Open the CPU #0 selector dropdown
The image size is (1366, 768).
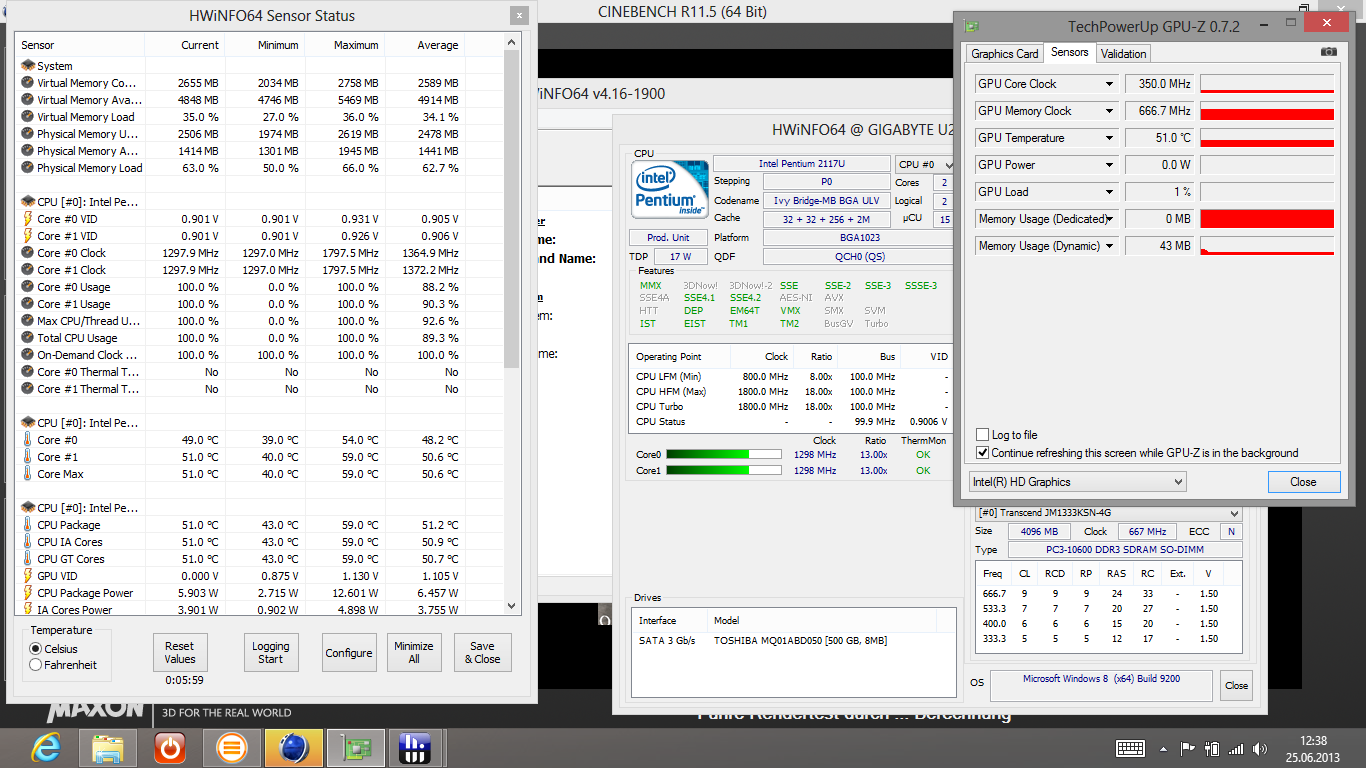click(923, 165)
